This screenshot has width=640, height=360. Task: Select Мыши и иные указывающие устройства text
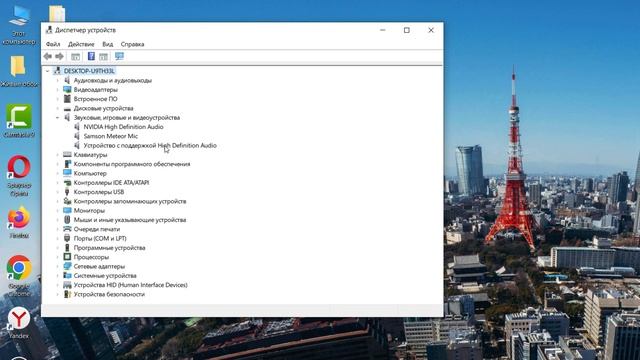click(x=130, y=220)
